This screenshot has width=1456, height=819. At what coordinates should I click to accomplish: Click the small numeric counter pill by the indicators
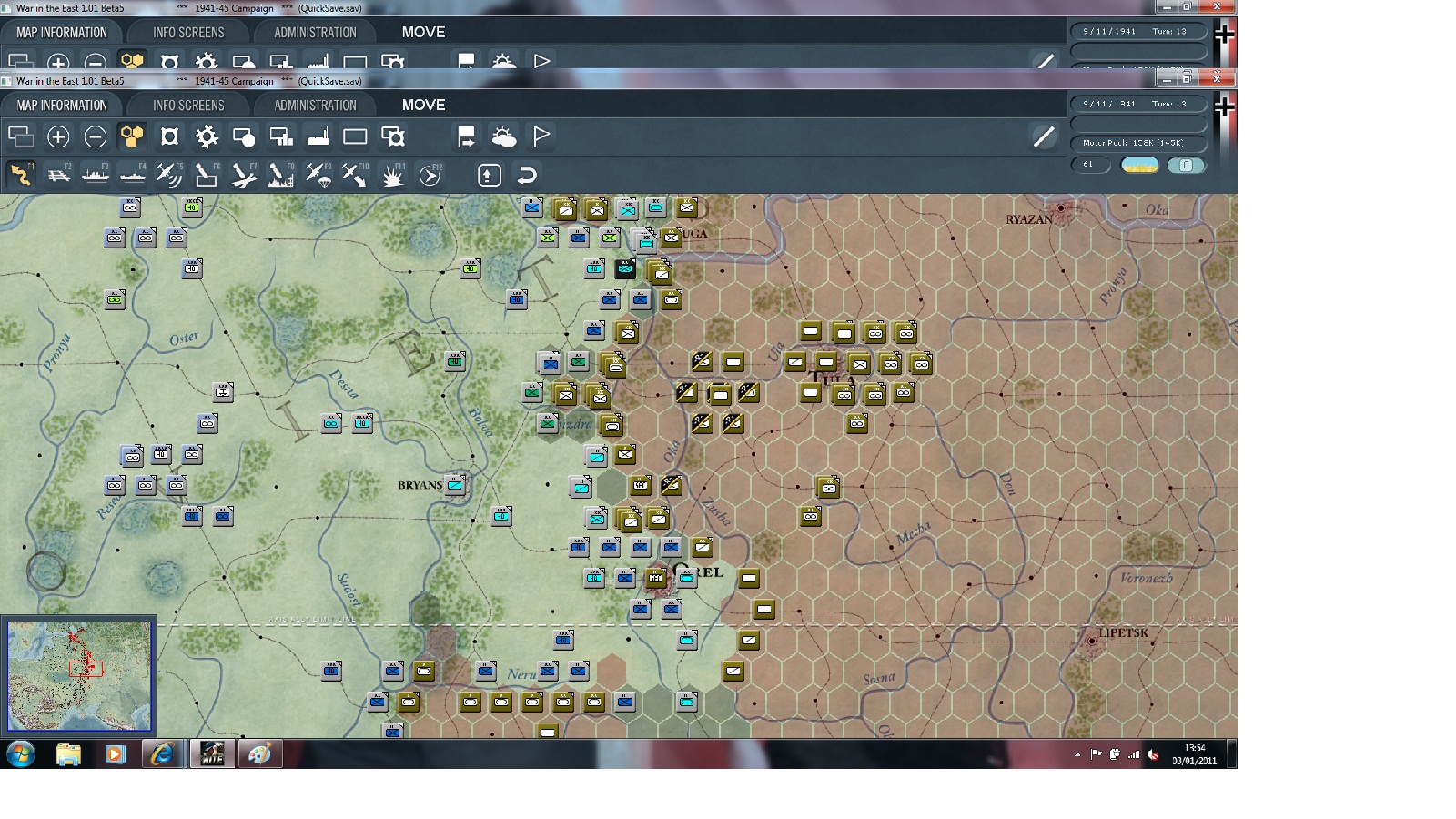tap(1091, 165)
